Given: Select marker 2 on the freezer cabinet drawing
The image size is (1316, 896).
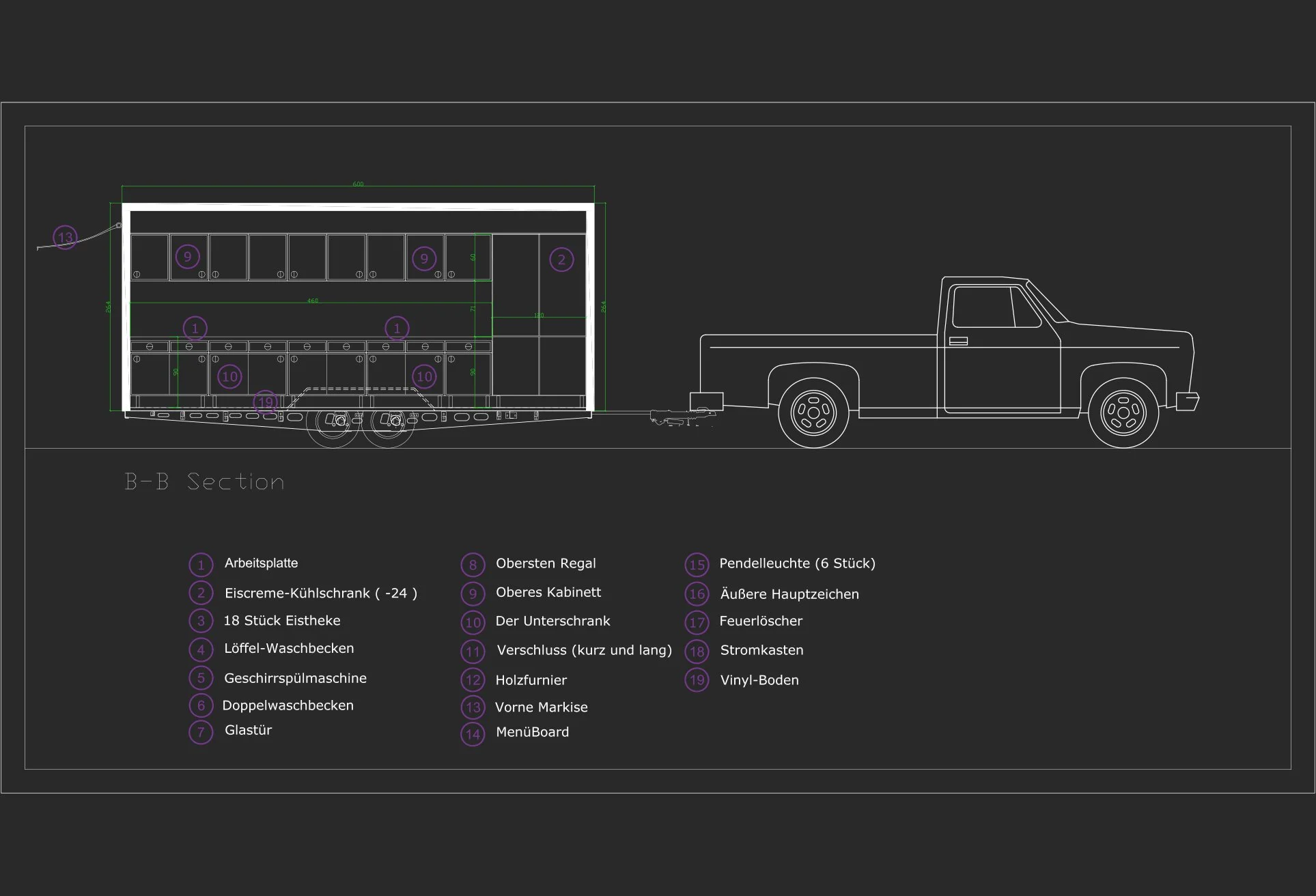Looking at the screenshot, I should click(561, 260).
